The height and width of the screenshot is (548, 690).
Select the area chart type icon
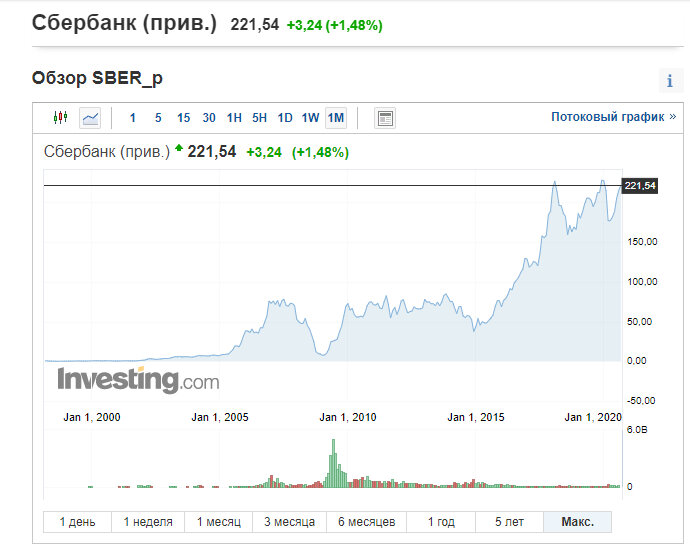tap(90, 118)
